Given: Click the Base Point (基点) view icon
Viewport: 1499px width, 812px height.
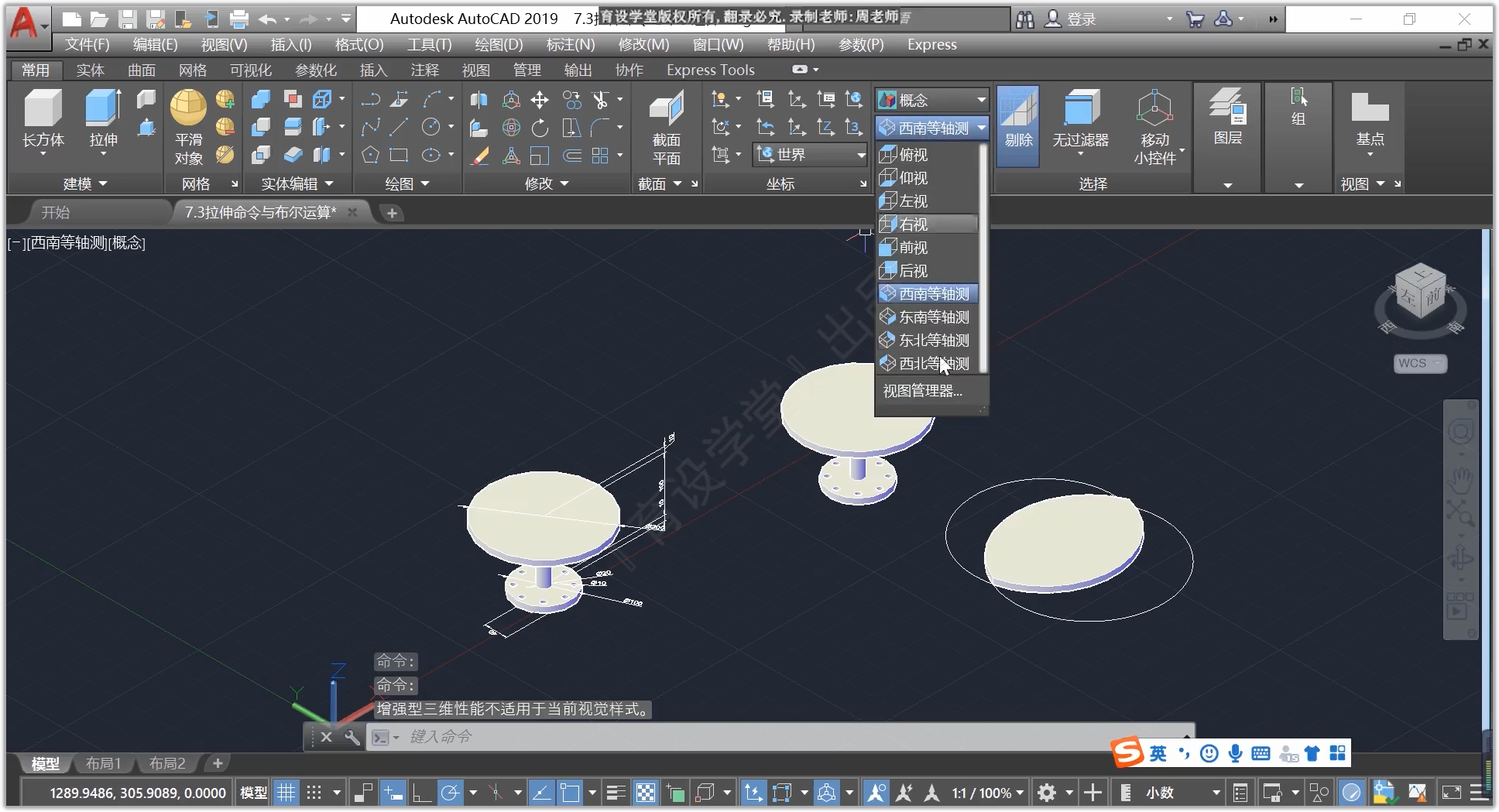Looking at the screenshot, I should [1370, 122].
